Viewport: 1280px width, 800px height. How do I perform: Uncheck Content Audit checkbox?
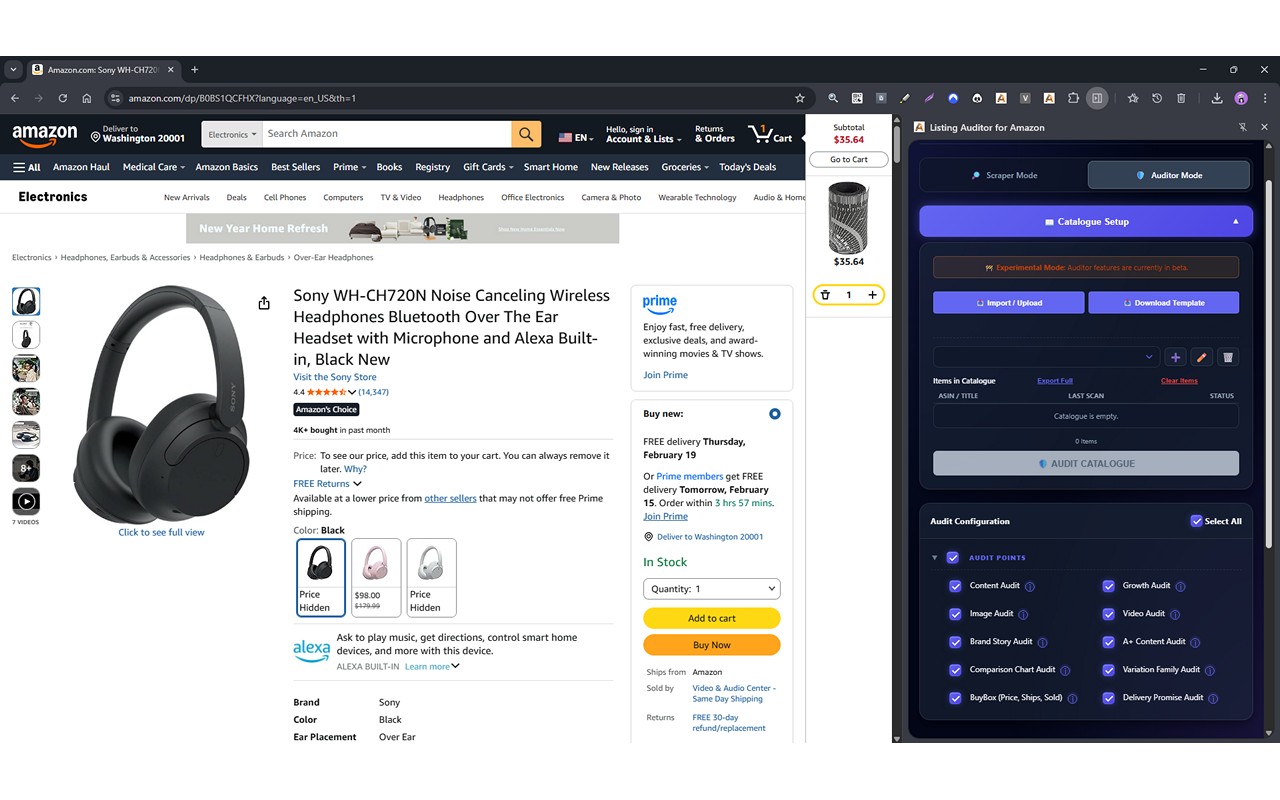[955, 586]
